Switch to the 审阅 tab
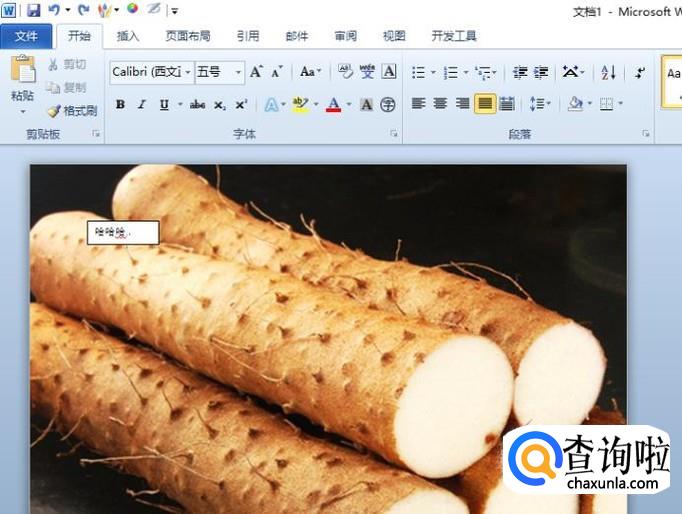682x514 pixels. tap(345, 36)
